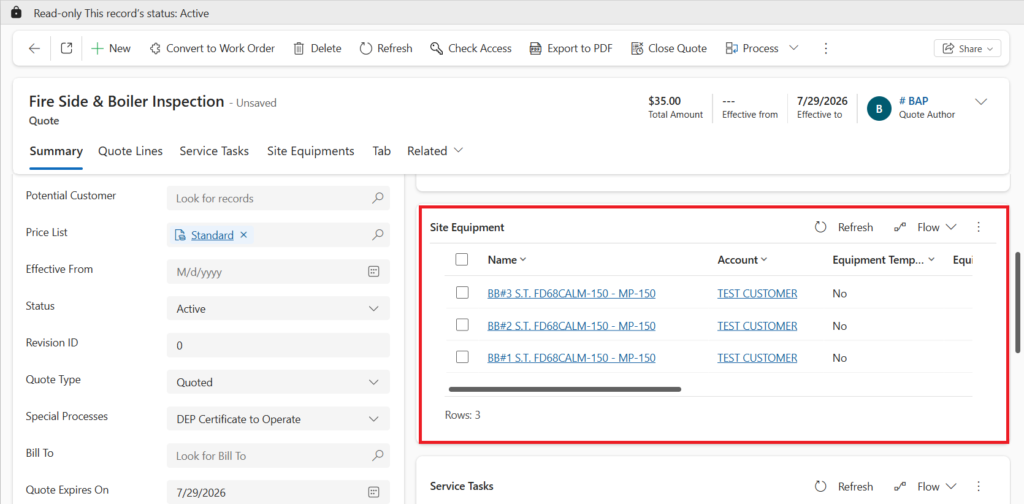Image resolution: width=1024 pixels, height=504 pixels.
Task: Open the Standard price list link
Action: [x=212, y=235]
